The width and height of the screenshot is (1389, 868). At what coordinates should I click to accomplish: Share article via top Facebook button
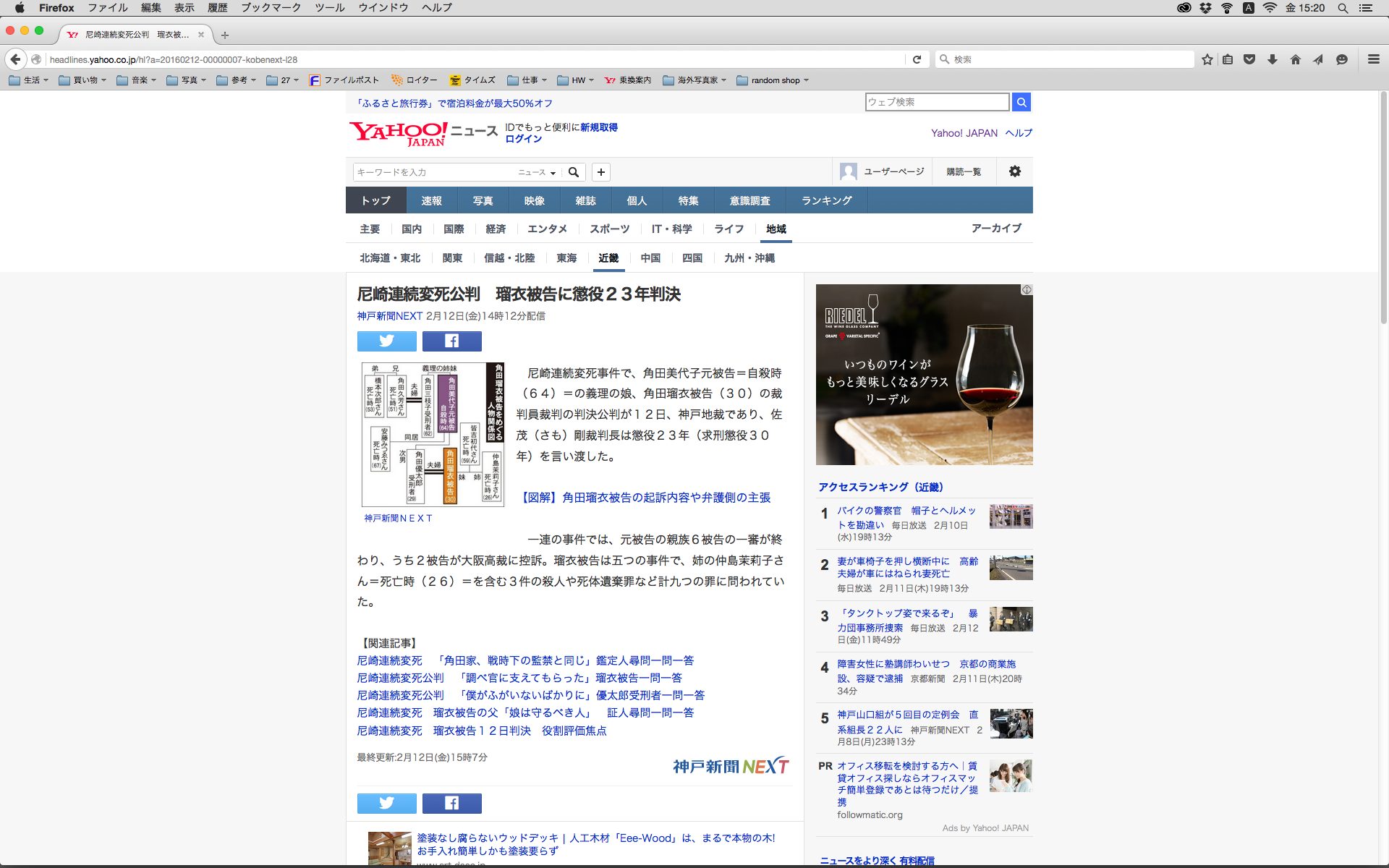(x=451, y=341)
